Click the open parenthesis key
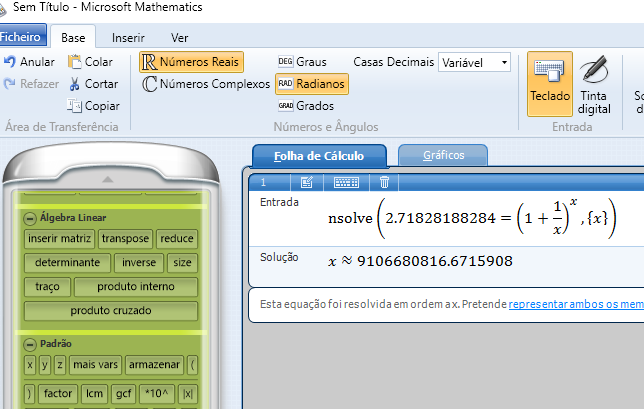The image size is (644, 409). (x=192, y=365)
